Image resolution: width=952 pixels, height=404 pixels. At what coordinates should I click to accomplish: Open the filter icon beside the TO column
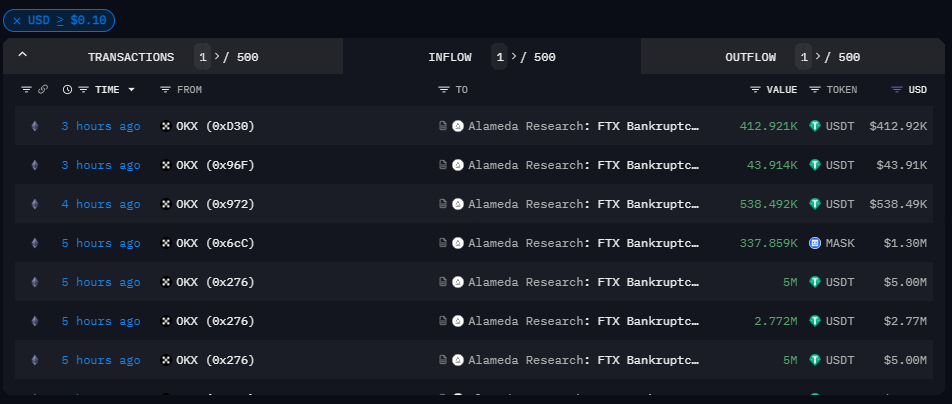click(443, 90)
